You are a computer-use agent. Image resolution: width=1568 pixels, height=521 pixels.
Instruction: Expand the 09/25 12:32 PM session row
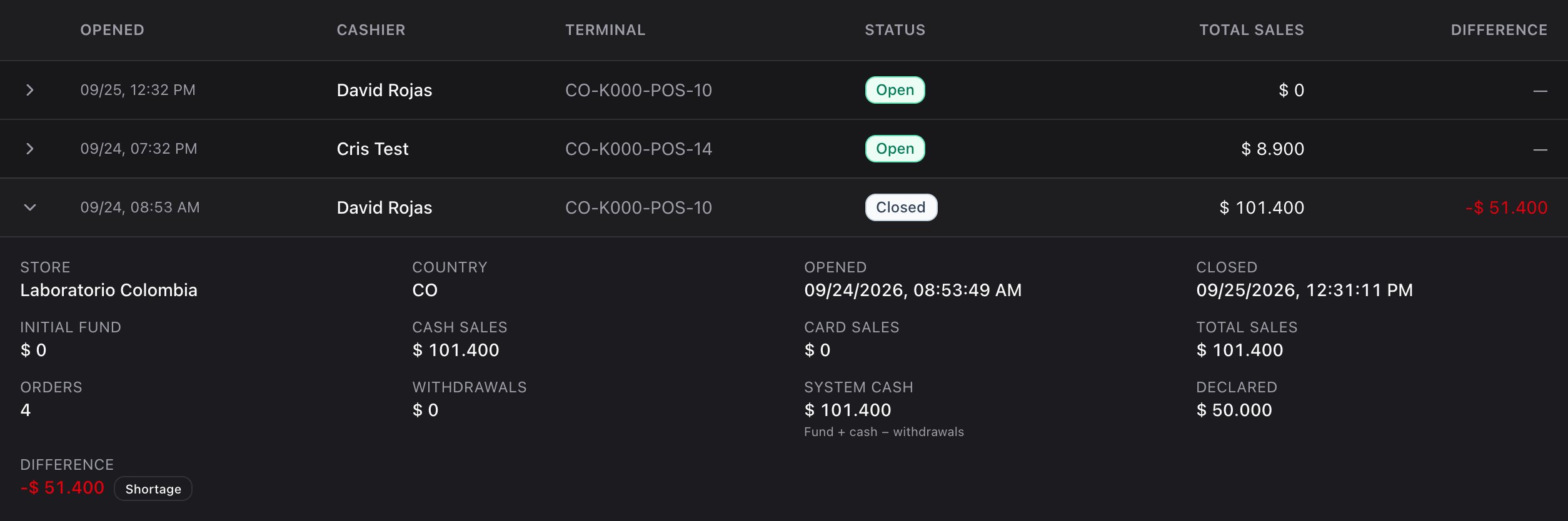[29, 90]
